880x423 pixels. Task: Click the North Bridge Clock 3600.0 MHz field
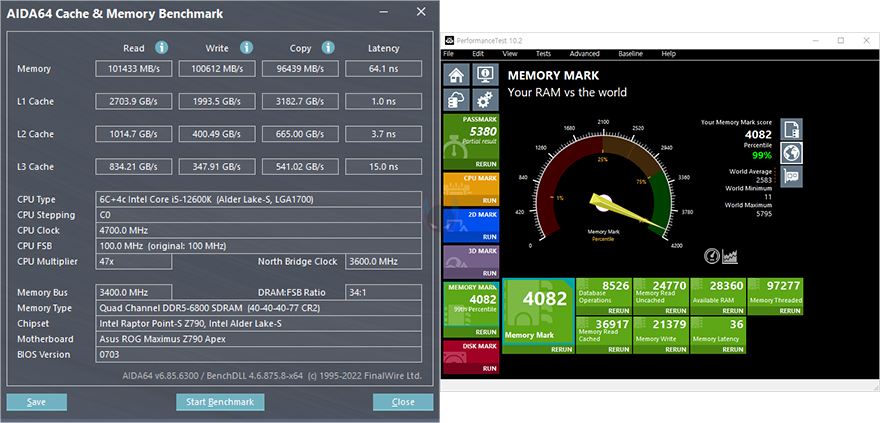pyautogui.click(x=383, y=261)
